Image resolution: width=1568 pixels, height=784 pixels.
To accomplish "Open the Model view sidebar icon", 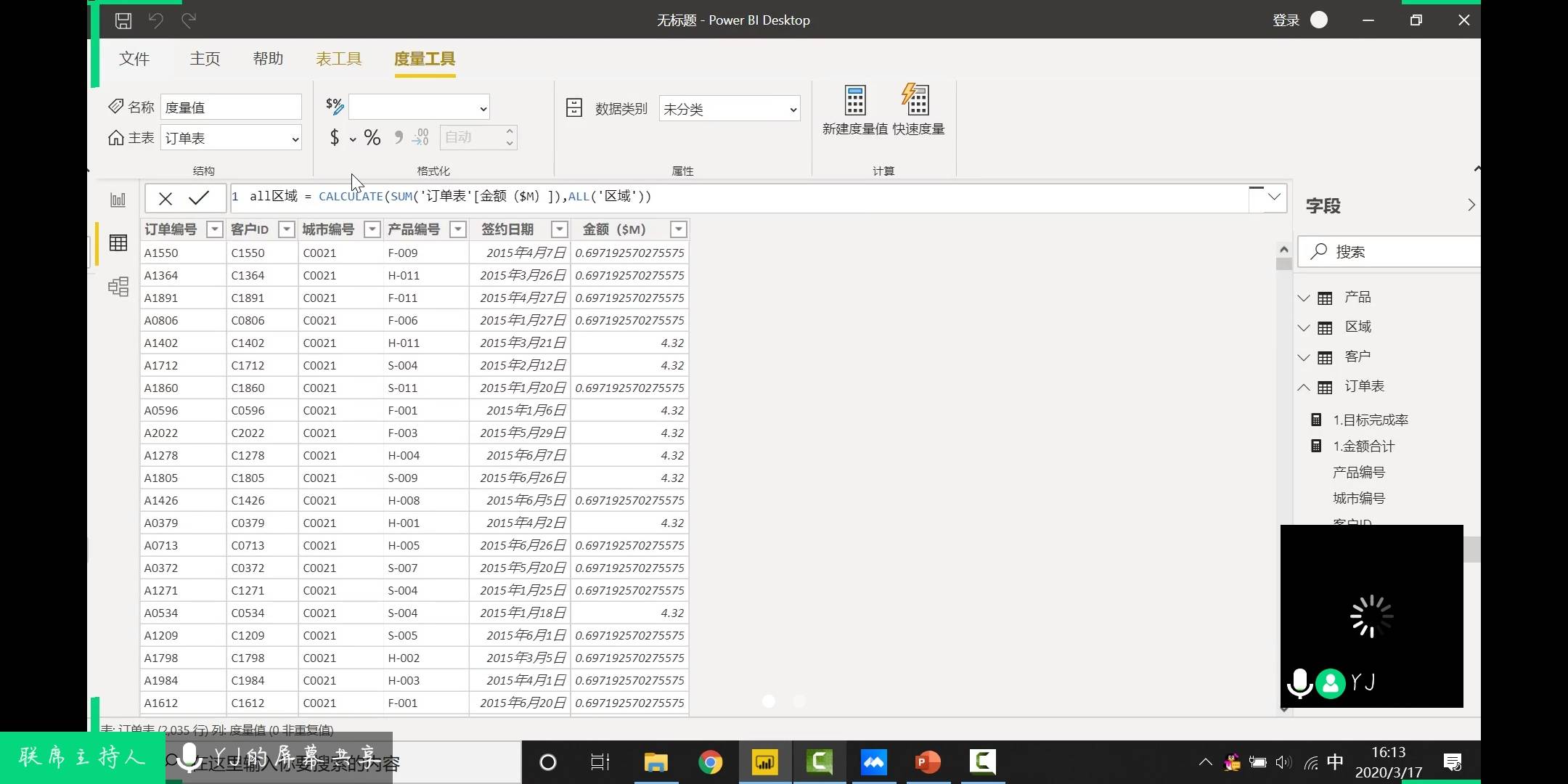I will point(118,287).
